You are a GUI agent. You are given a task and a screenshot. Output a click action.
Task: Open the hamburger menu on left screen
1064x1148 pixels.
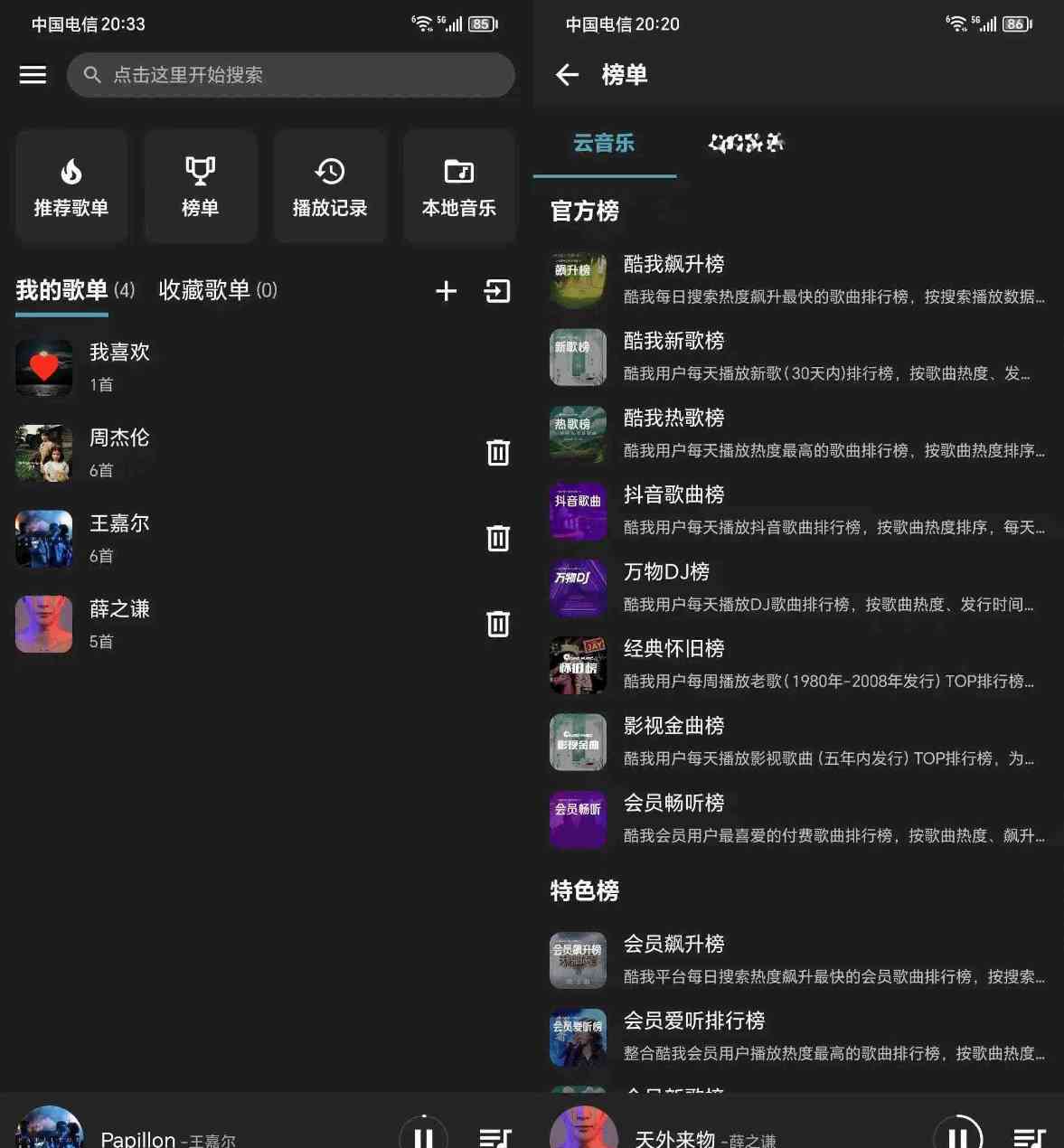tap(33, 75)
